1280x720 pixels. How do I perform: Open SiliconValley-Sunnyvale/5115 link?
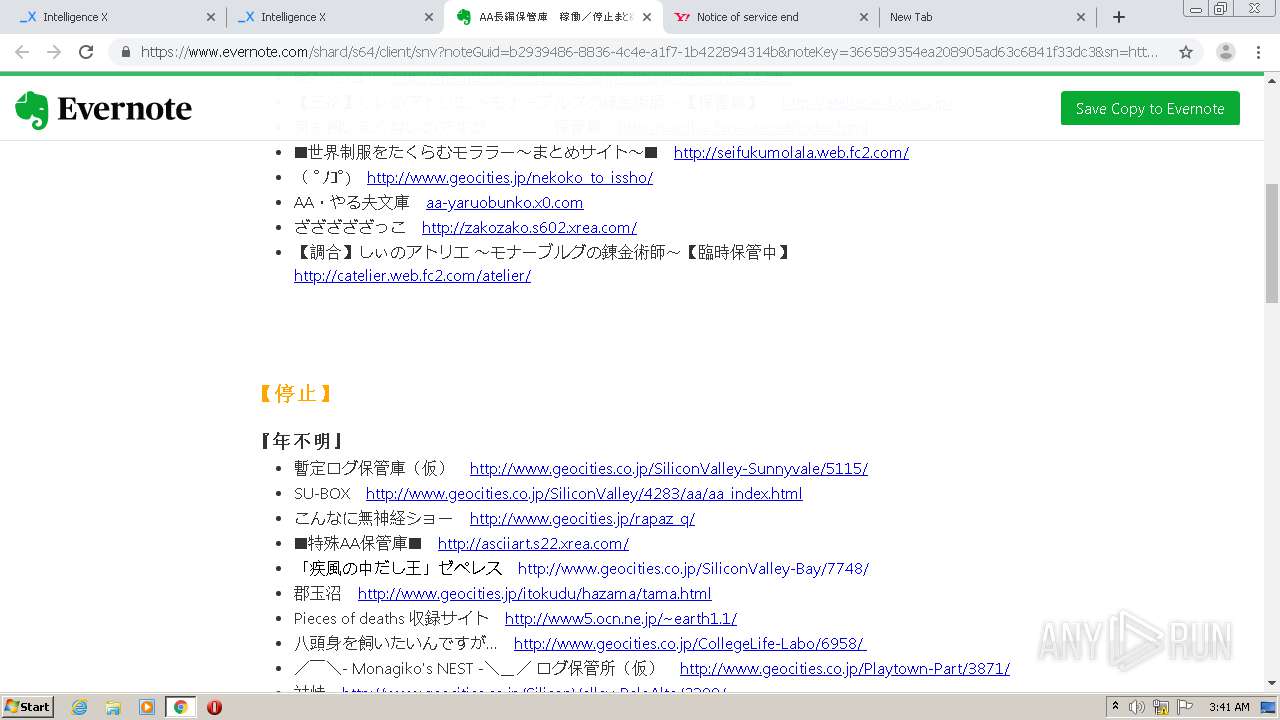point(669,469)
